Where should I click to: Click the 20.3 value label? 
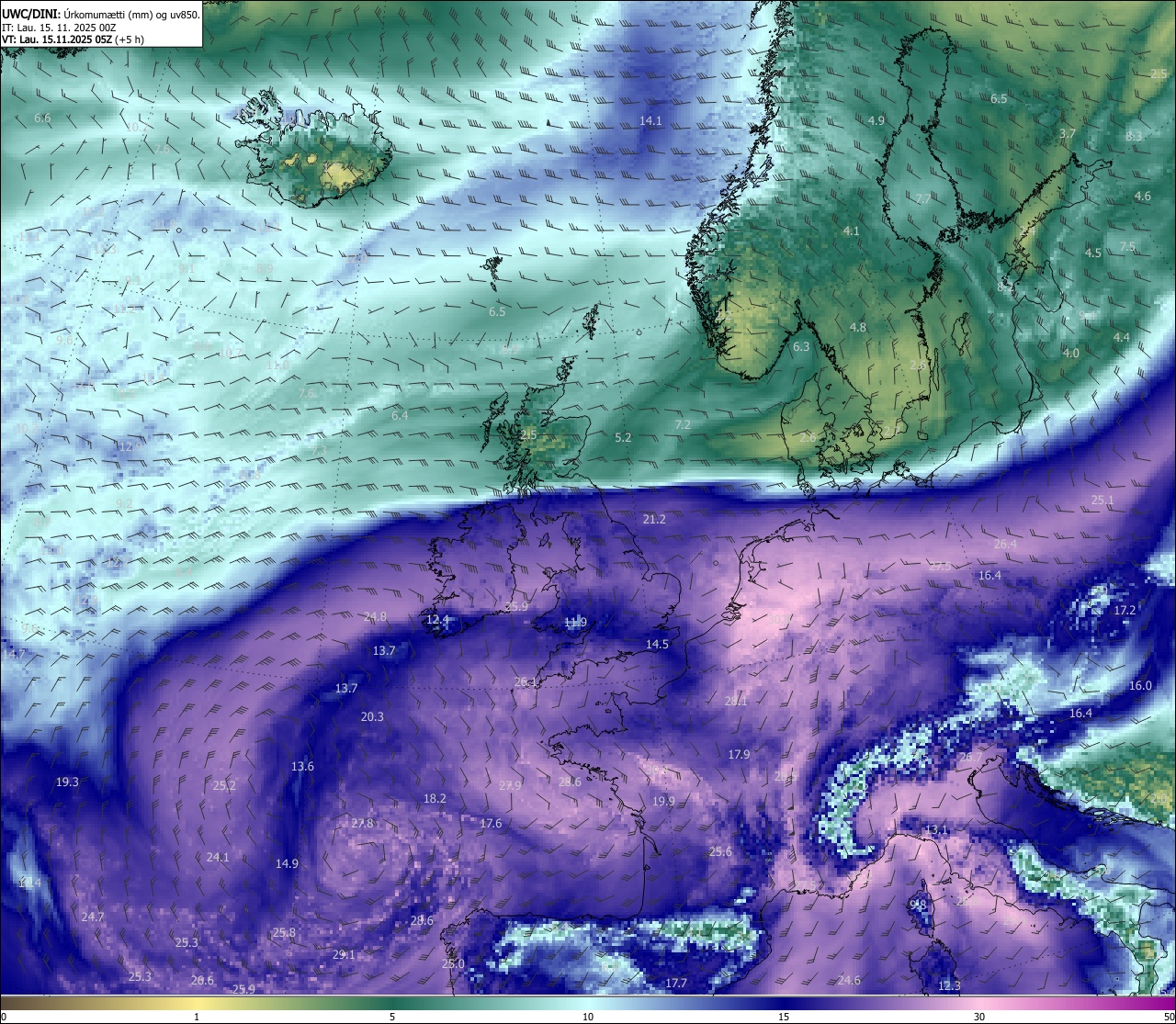point(372,716)
